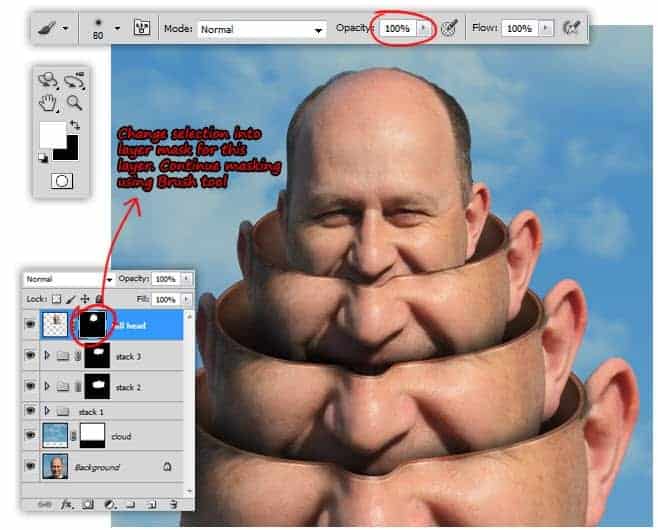Click the cloud layer mask link icon
The width and height of the screenshot is (658, 530).
[73, 436]
